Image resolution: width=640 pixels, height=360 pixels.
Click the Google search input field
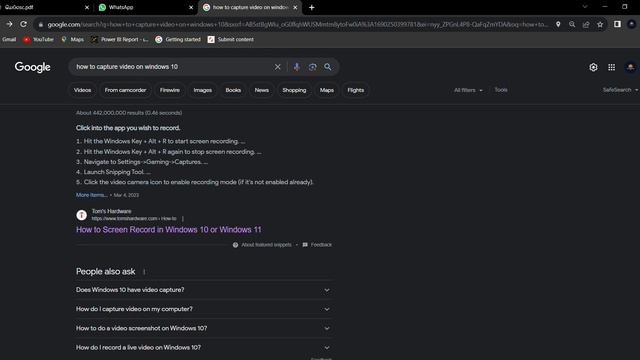pyautogui.click(x=171, y=67)
